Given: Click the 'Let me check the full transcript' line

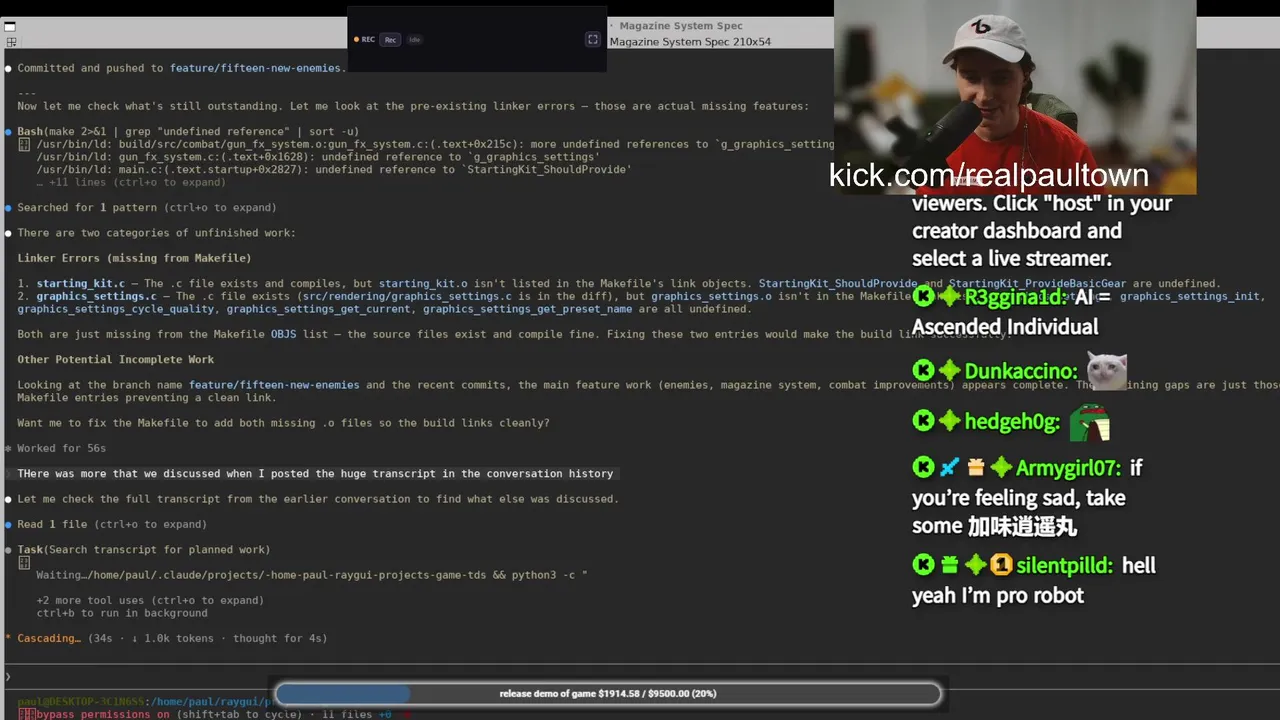Looking at the screenshot, I should click(x=318, y=499).
